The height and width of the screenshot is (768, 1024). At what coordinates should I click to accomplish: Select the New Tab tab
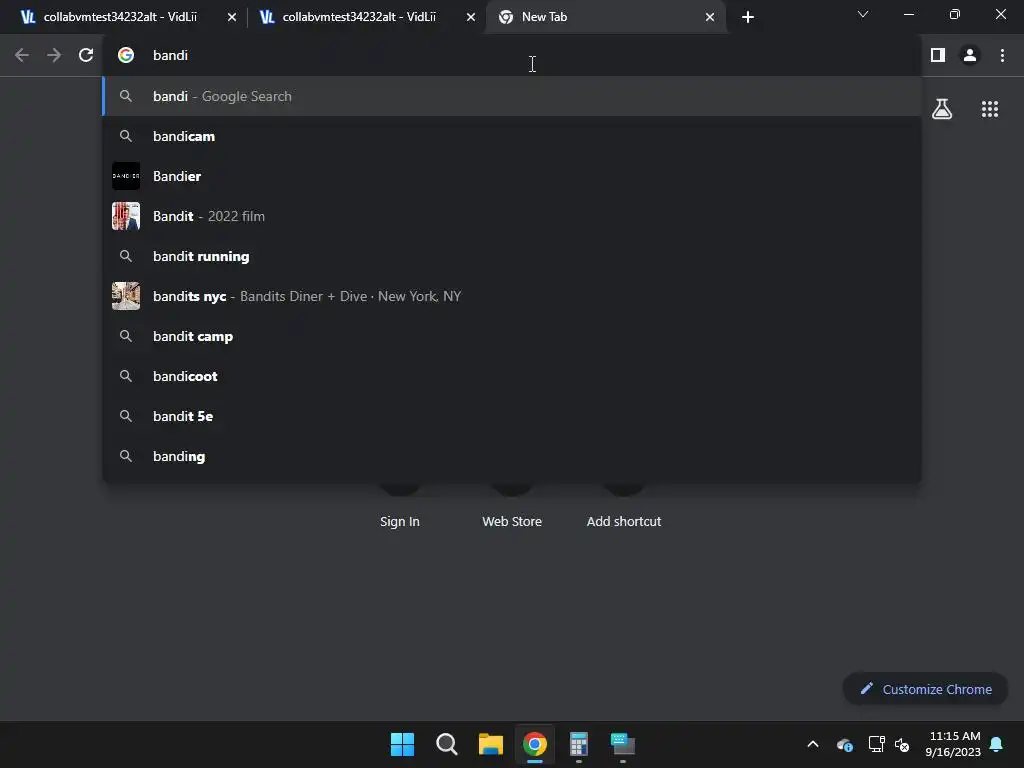pyautogui.click(x=606, y=17)
